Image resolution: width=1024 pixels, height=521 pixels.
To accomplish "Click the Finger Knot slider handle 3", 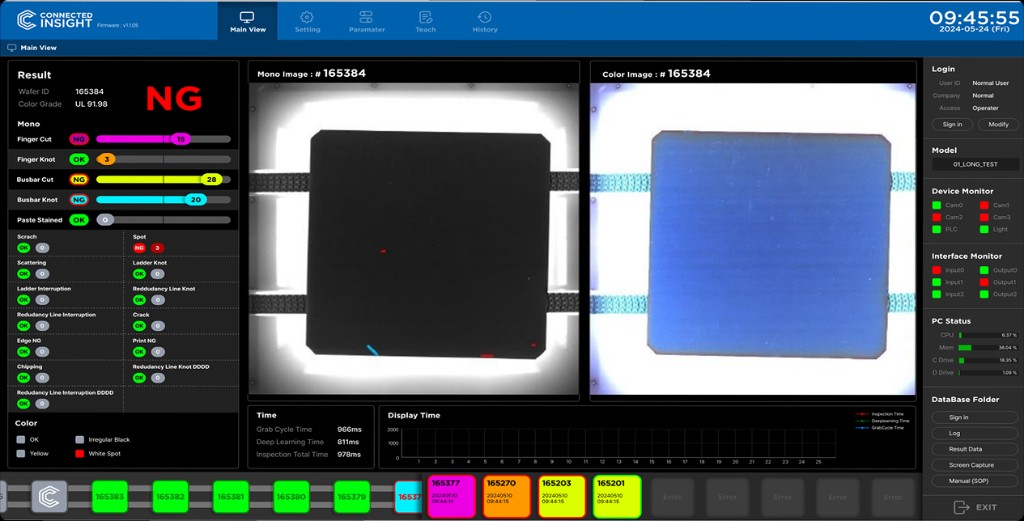I will tap(106, 159).
